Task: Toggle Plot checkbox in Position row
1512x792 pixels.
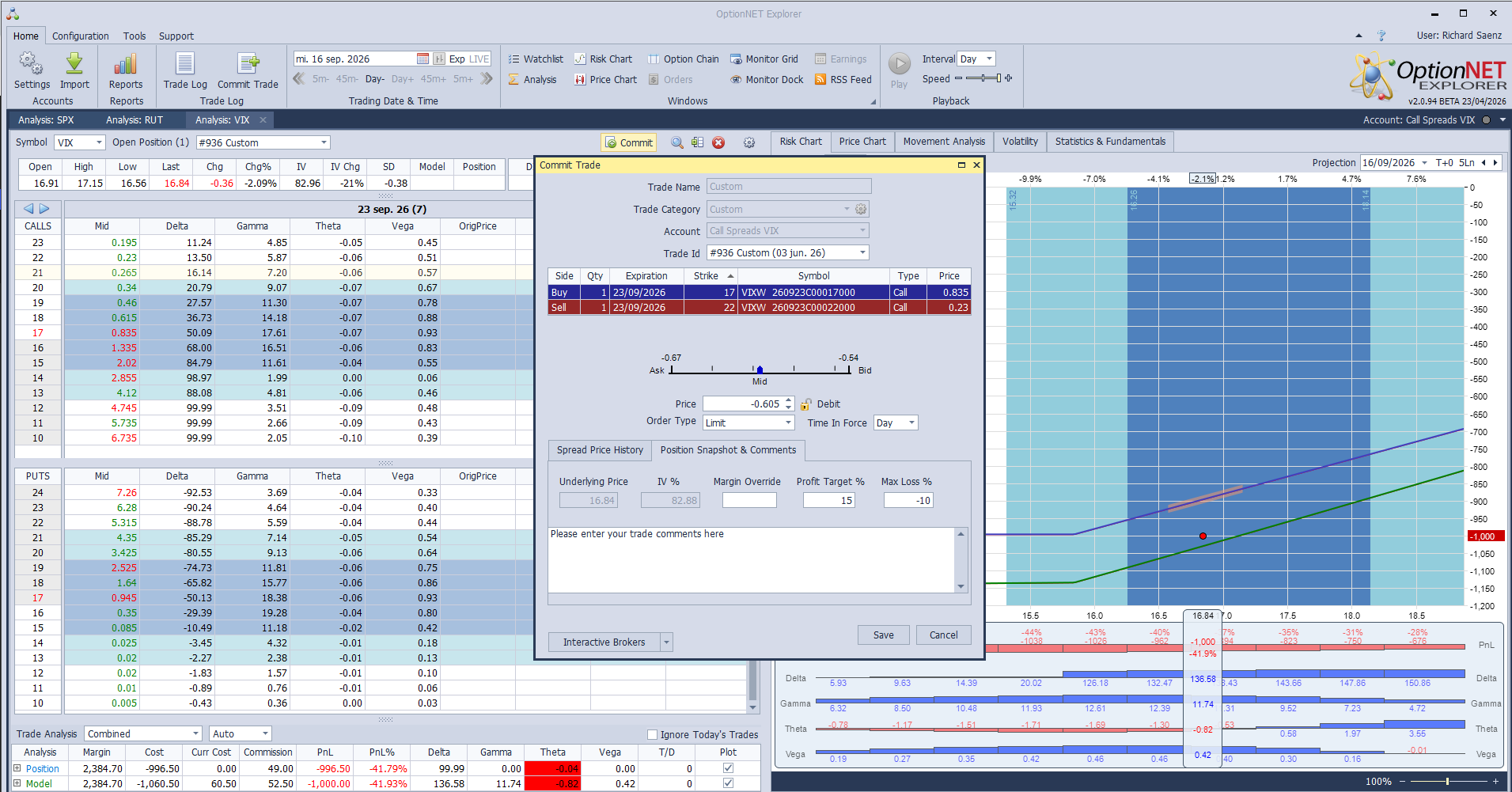Action: tap(728, 768)
